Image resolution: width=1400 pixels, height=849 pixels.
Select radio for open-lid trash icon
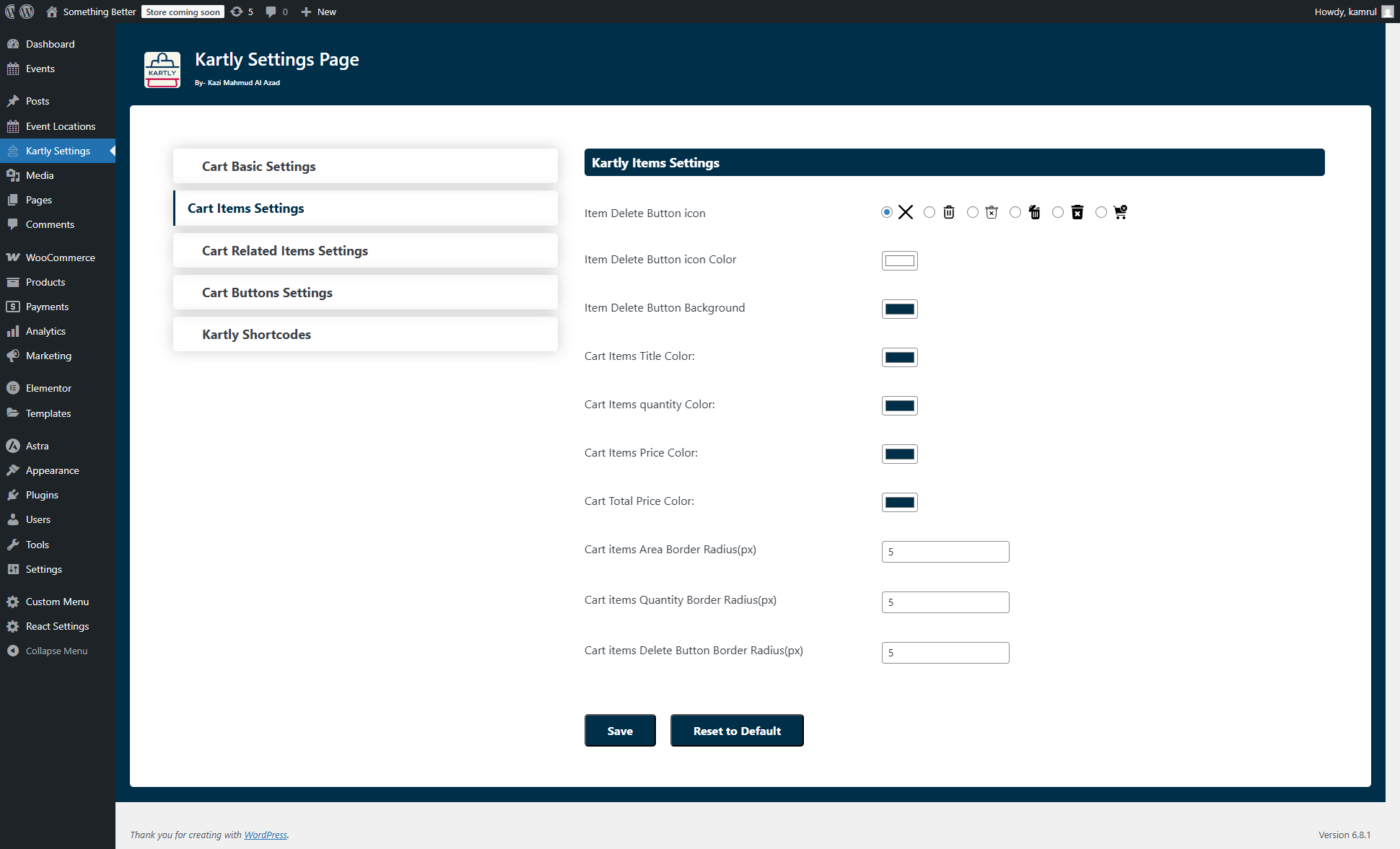pos(1015,212)
